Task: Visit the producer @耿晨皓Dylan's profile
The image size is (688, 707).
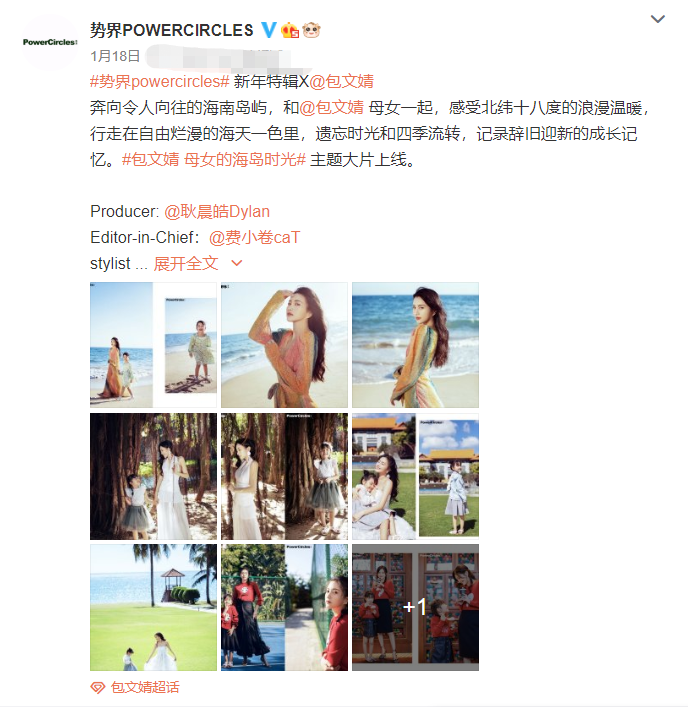Action: (217, 211)
